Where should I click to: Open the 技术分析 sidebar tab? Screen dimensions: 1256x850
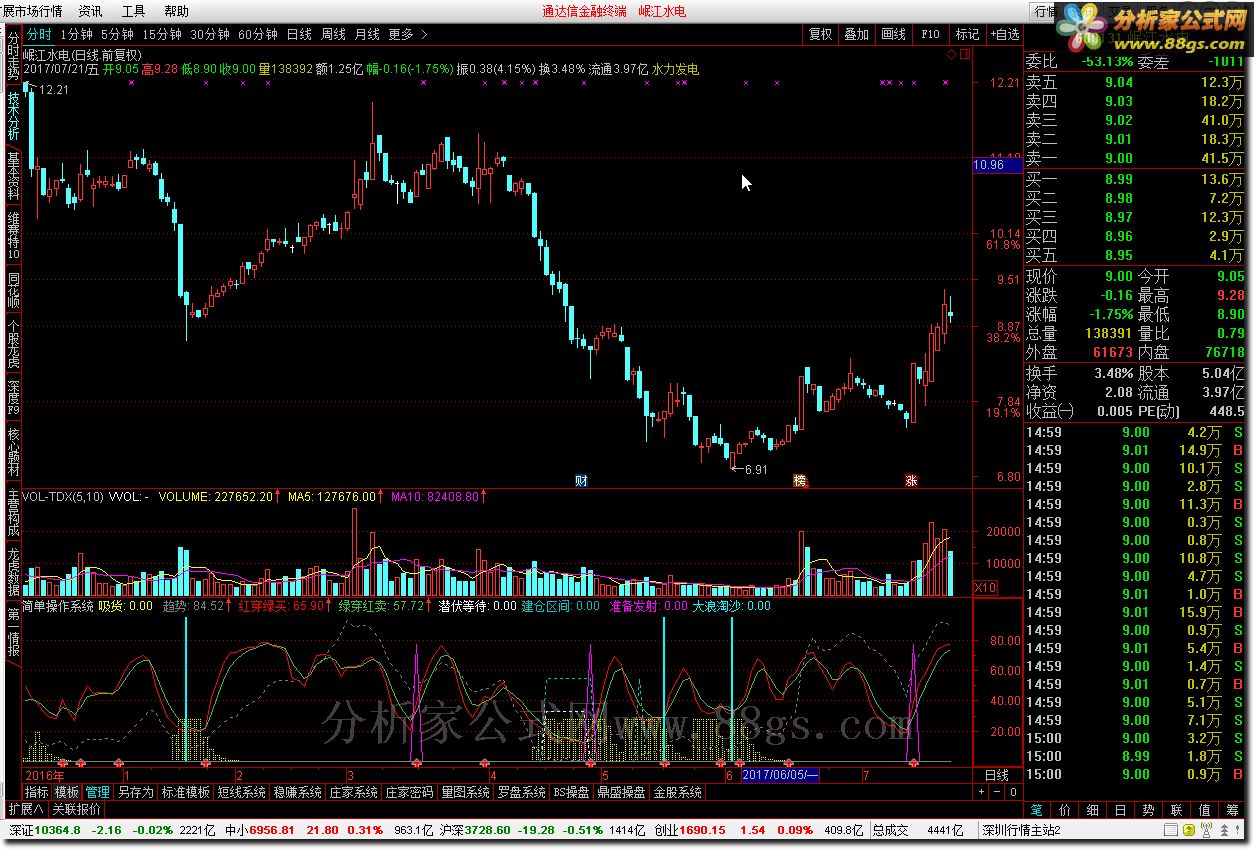(x=13, y=117)
